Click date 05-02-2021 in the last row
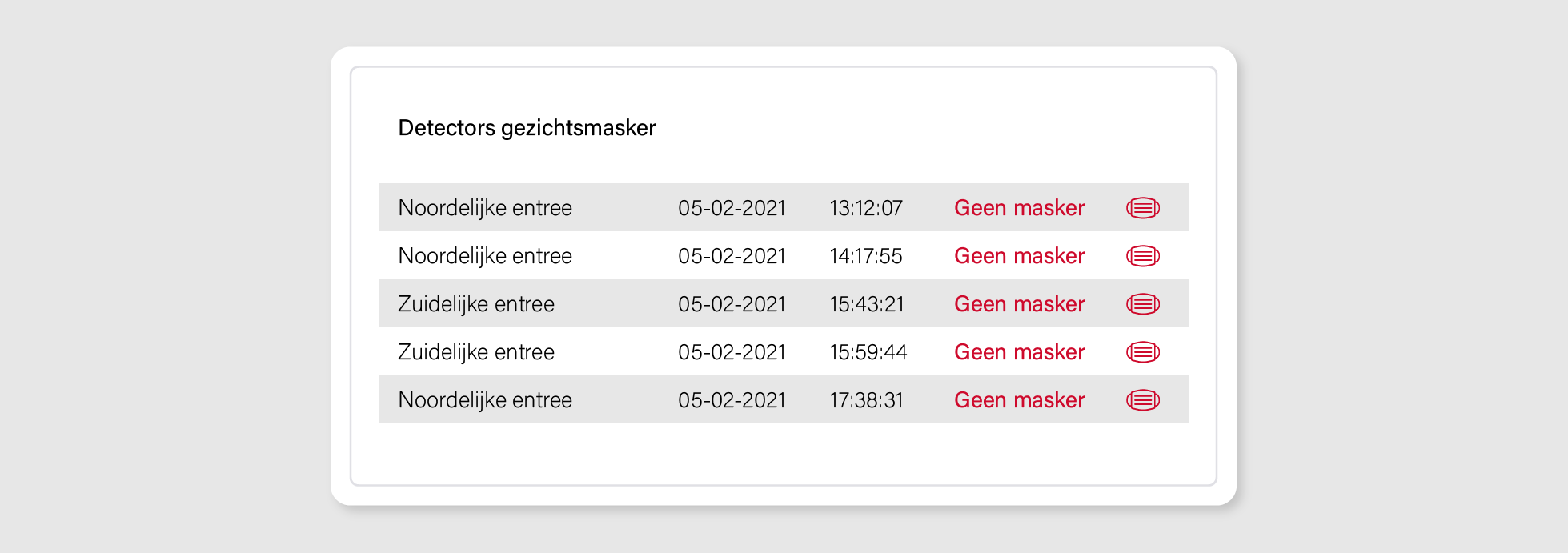The image size is (1568, 553). click(732, 400)
